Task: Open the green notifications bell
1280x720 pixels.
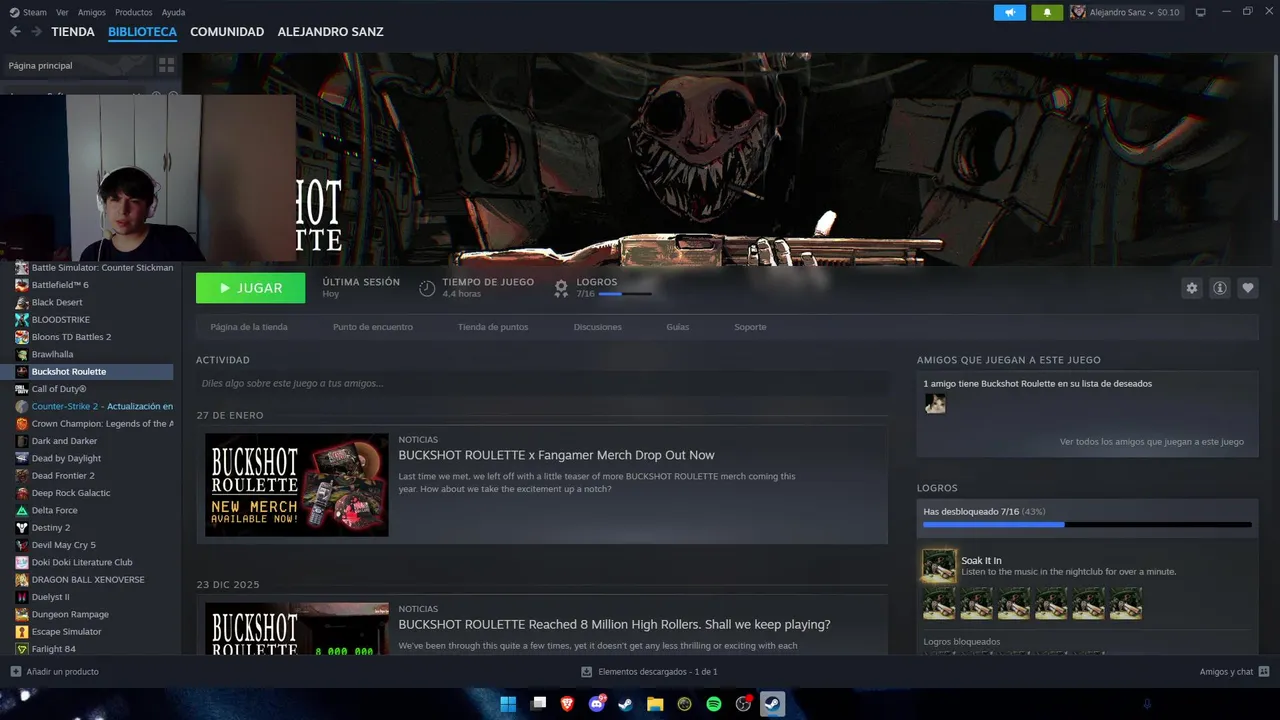Action: [x=1047, y=12]
